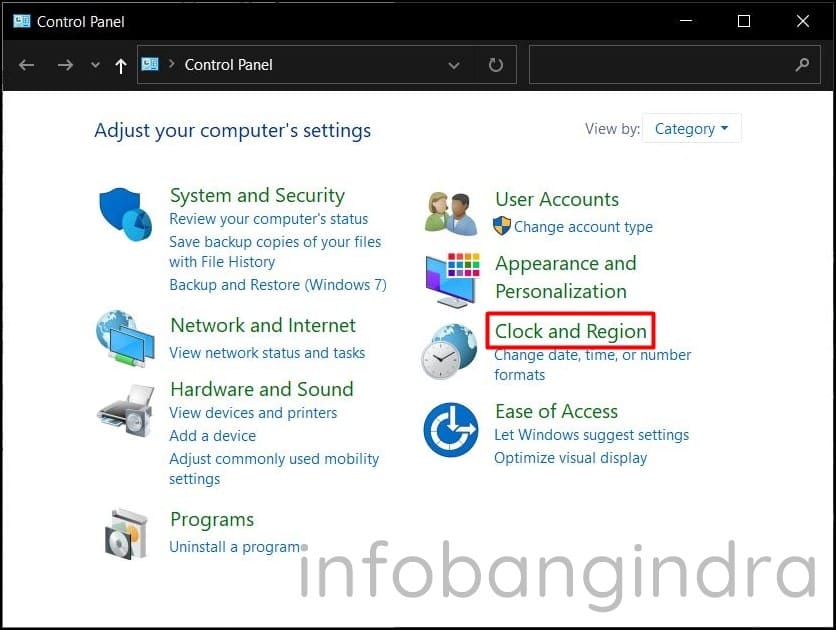Open Programs category
Image resolution: width=836 pixels, height=630 pixels.
click(212, 520)
